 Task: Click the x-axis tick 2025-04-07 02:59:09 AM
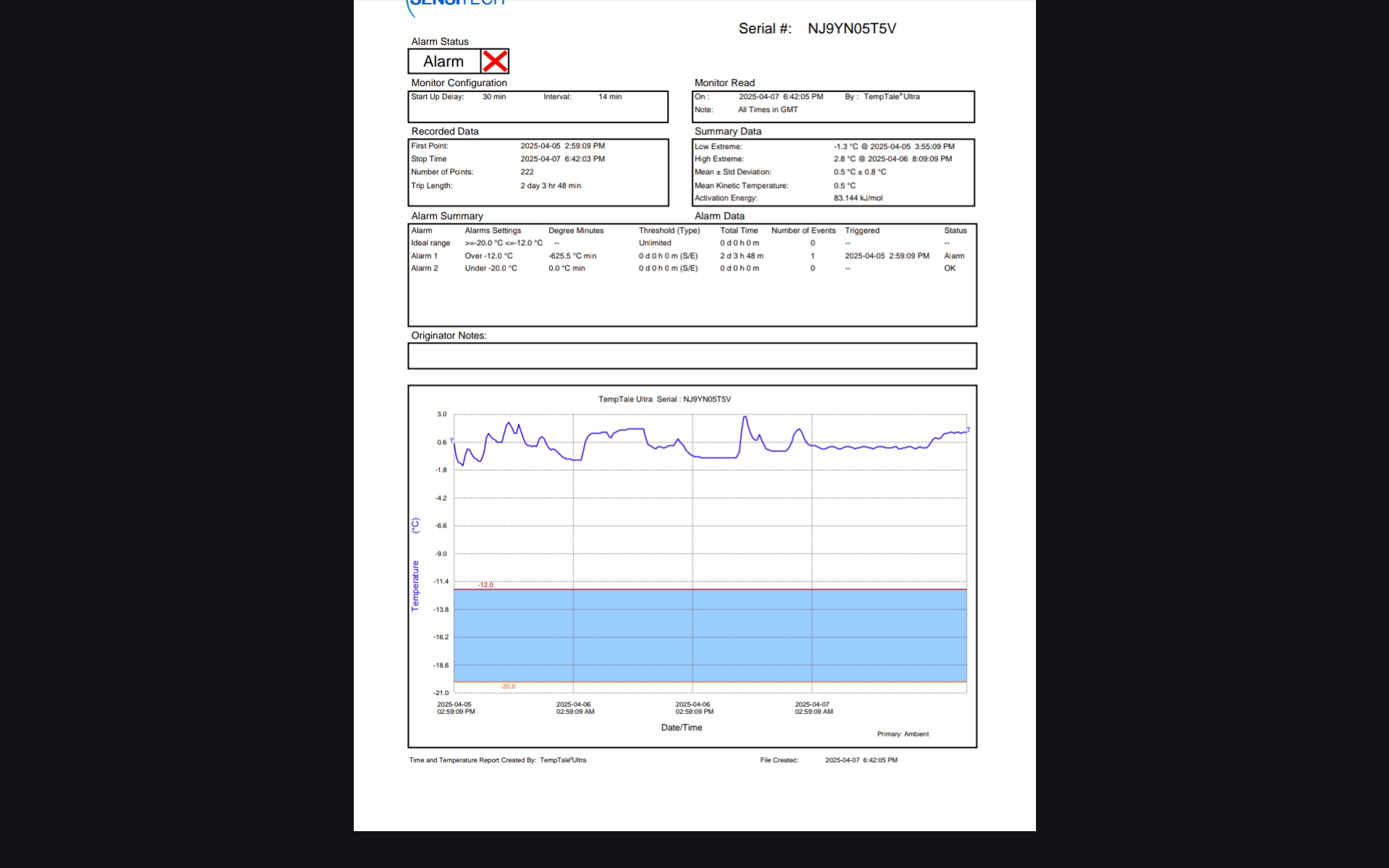point(814,708)
